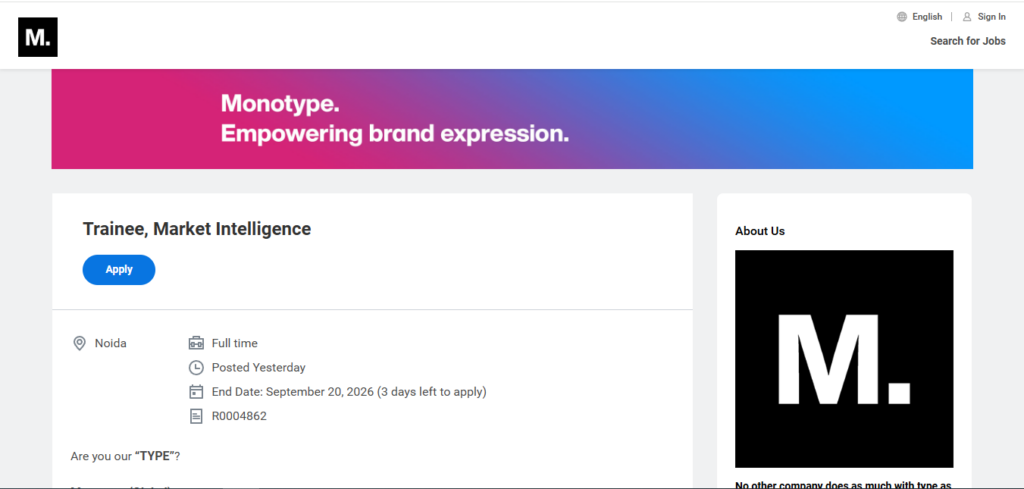Click the calendar icon beside End Date
This screenshot has height=489, width=1024.
[196, 392]
